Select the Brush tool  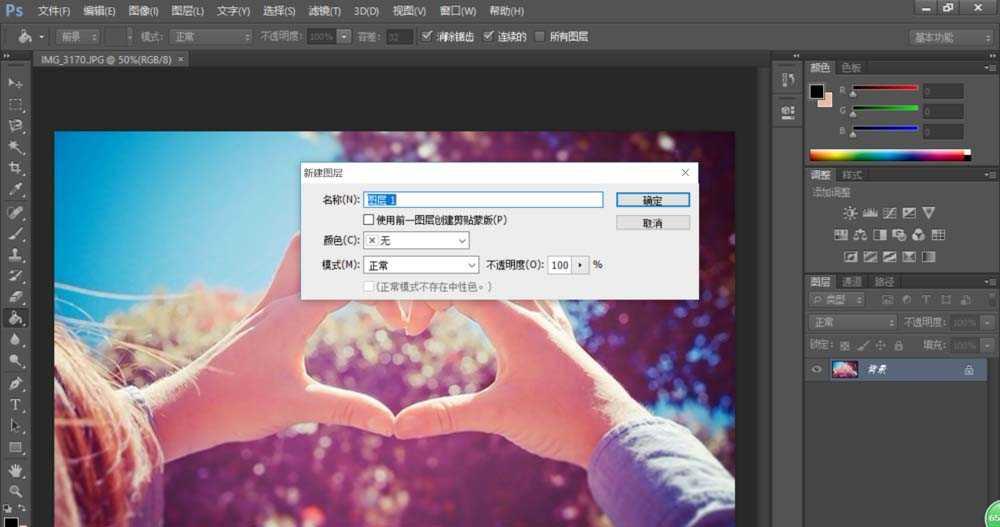15,234
